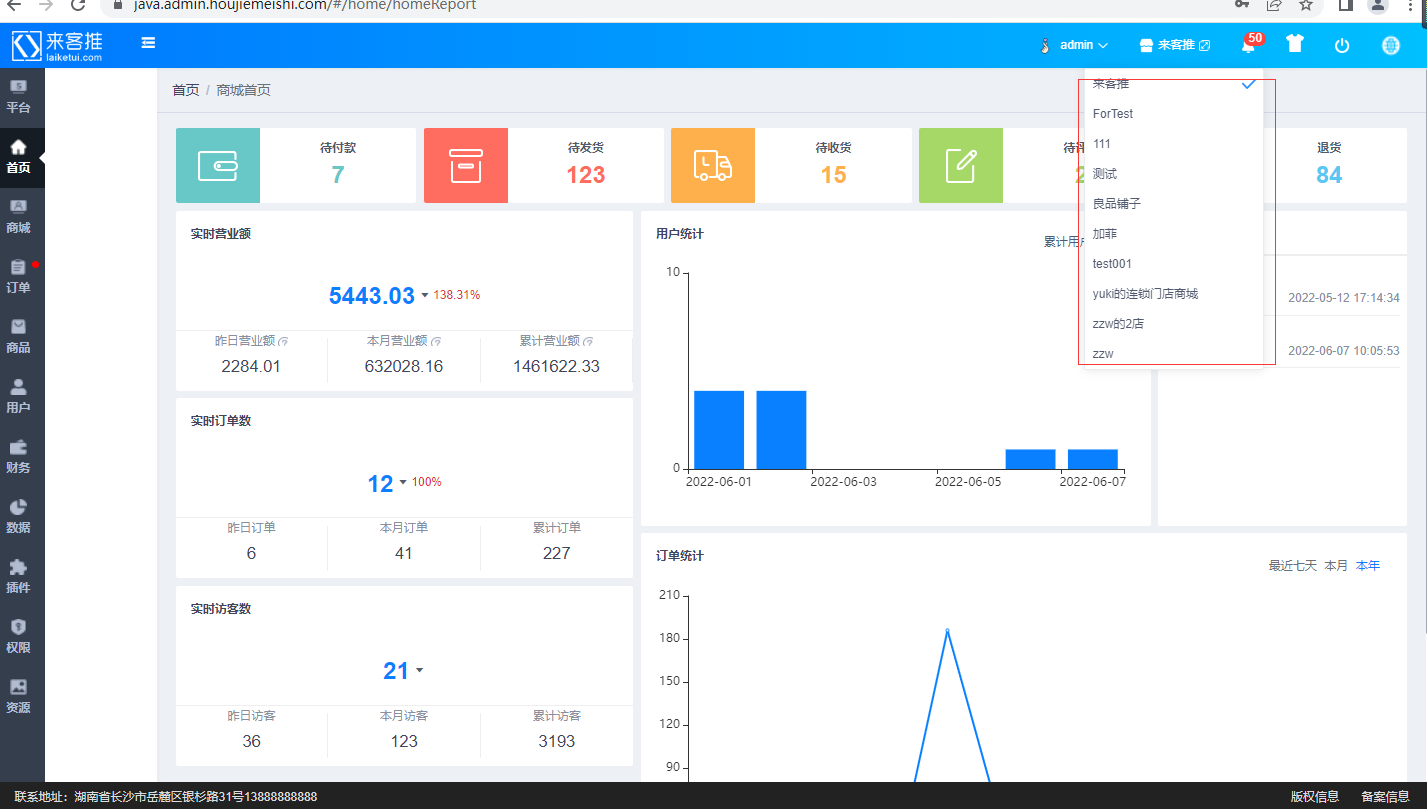Expand the arrow beside 5443.03 revenue
The width and height of the screenshot is (1427, 809).
(x=424, y=295)
